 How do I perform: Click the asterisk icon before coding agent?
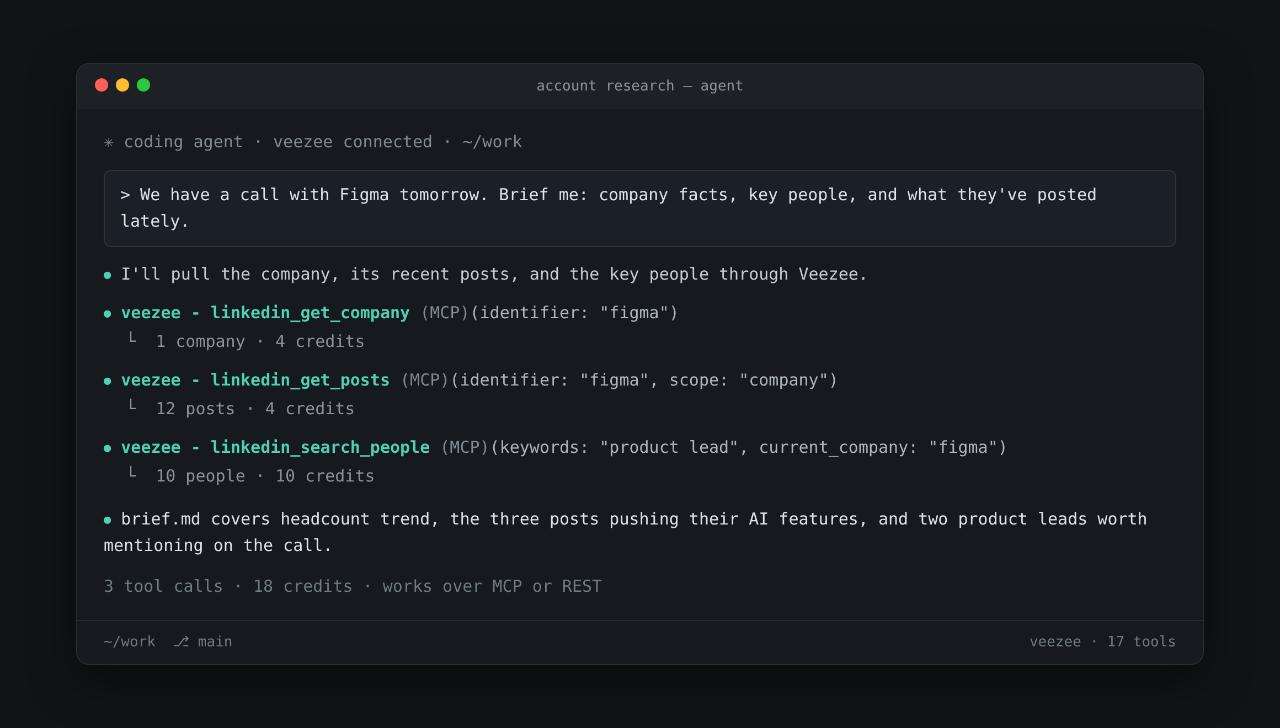[109, 142]
